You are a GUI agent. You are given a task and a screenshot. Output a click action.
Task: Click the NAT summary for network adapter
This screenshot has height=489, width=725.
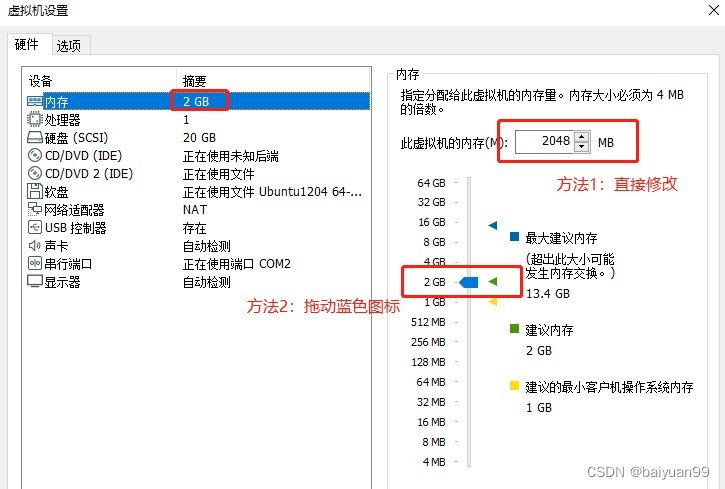(x=195, y=210)
